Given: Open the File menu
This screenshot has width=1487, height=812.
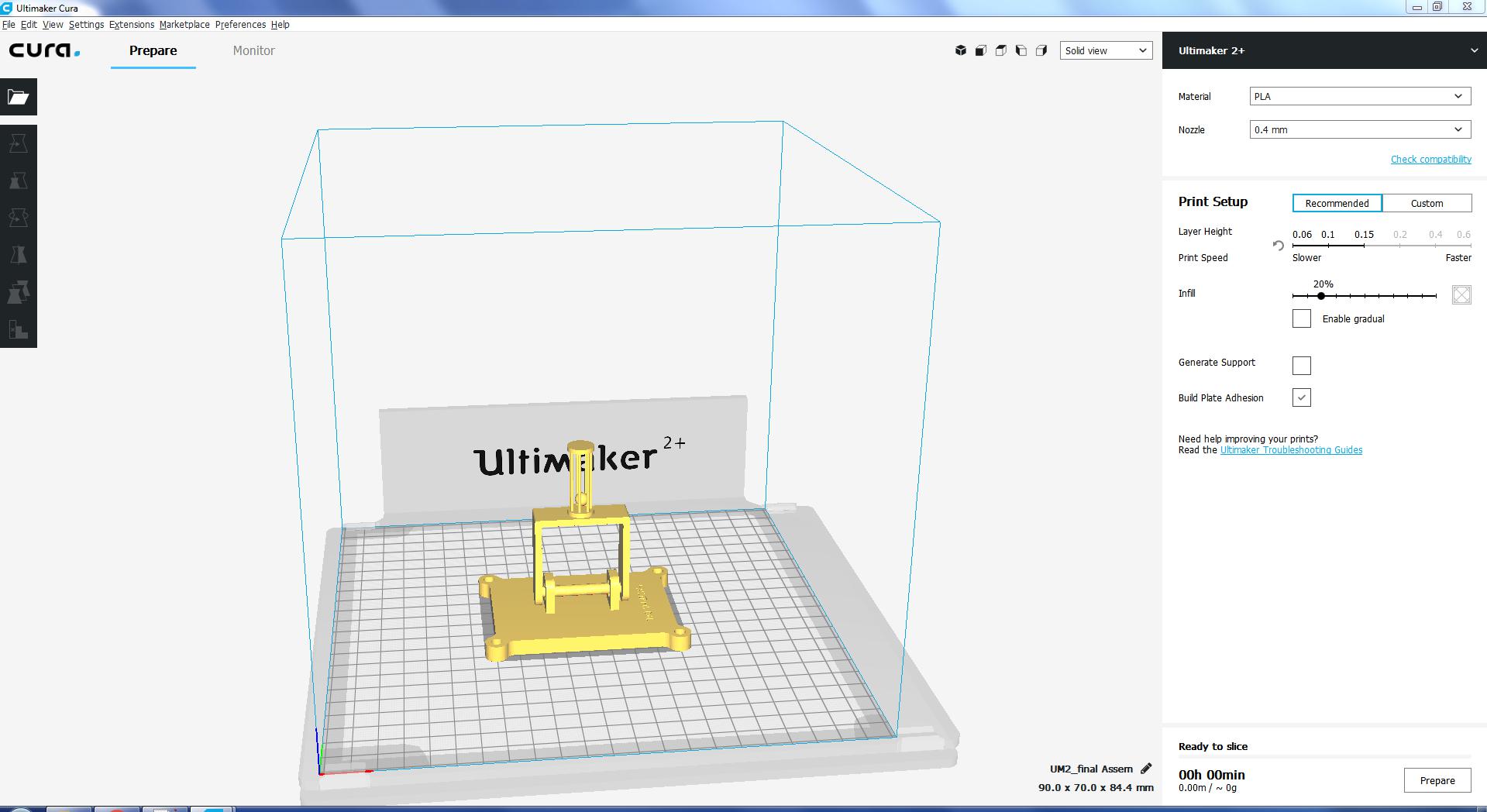Looking at the screenshot, I should 9,25.
